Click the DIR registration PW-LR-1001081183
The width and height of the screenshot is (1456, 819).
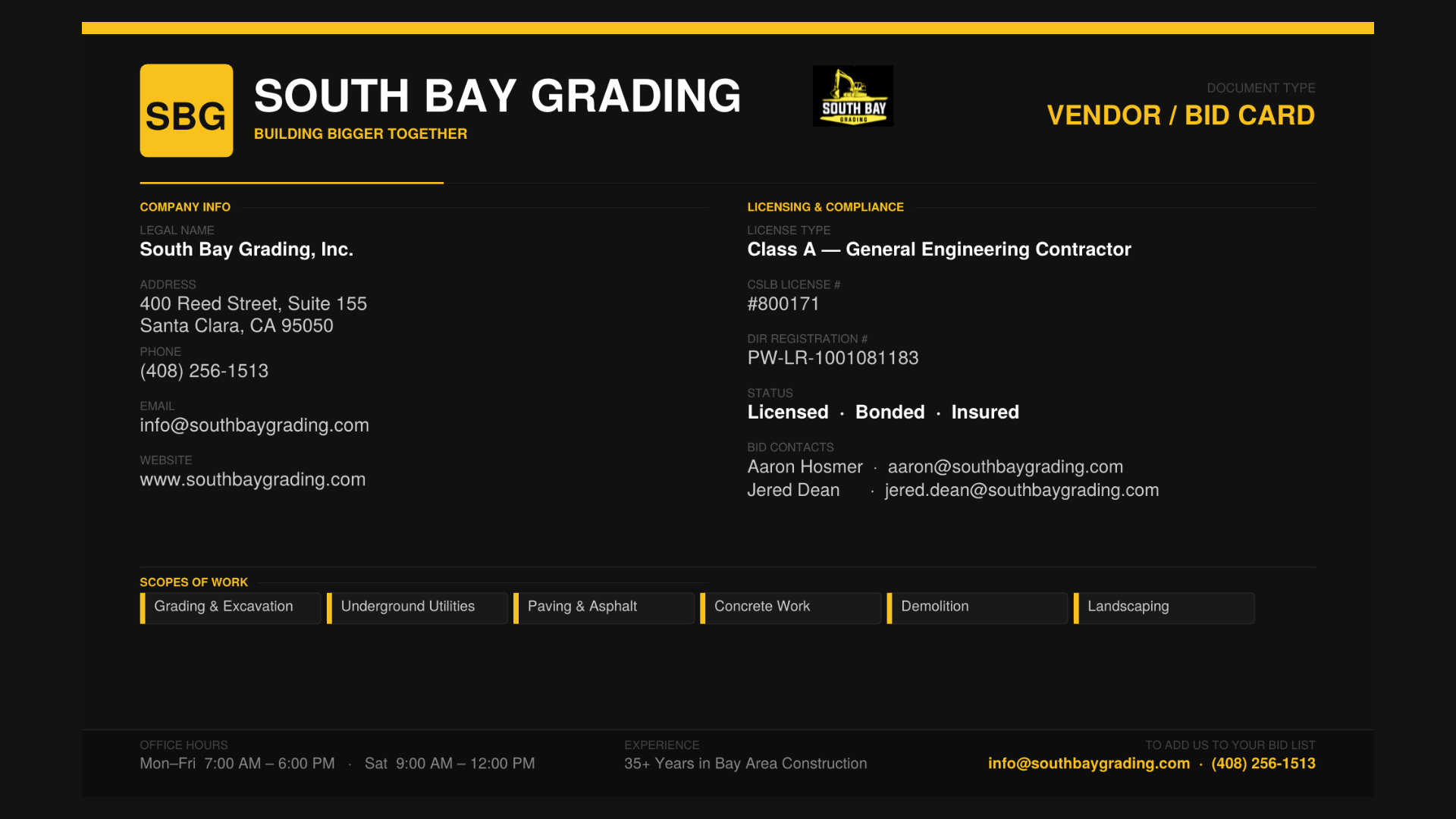click(833, 358)
